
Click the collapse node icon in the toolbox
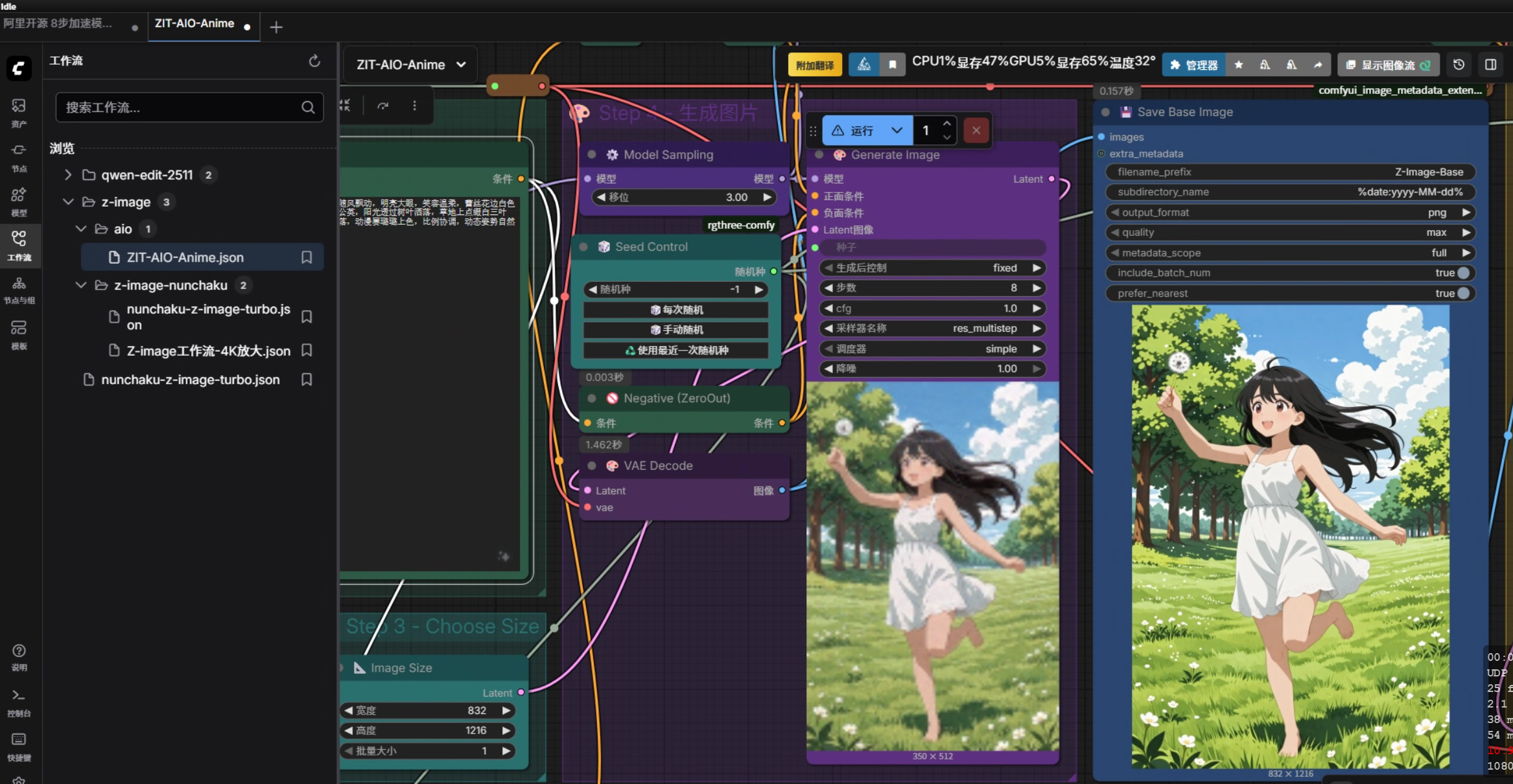pyautogui.click(x=346, y=106)
